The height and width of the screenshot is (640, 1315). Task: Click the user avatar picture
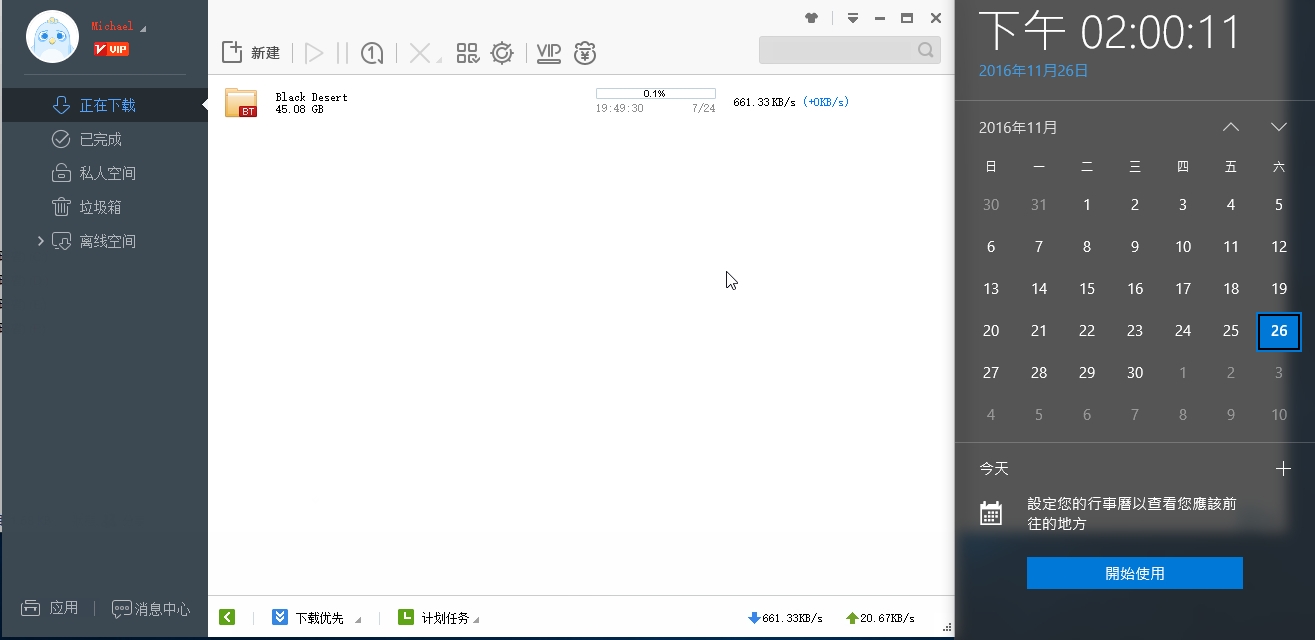pyautogui.click(x=52, y=37)
